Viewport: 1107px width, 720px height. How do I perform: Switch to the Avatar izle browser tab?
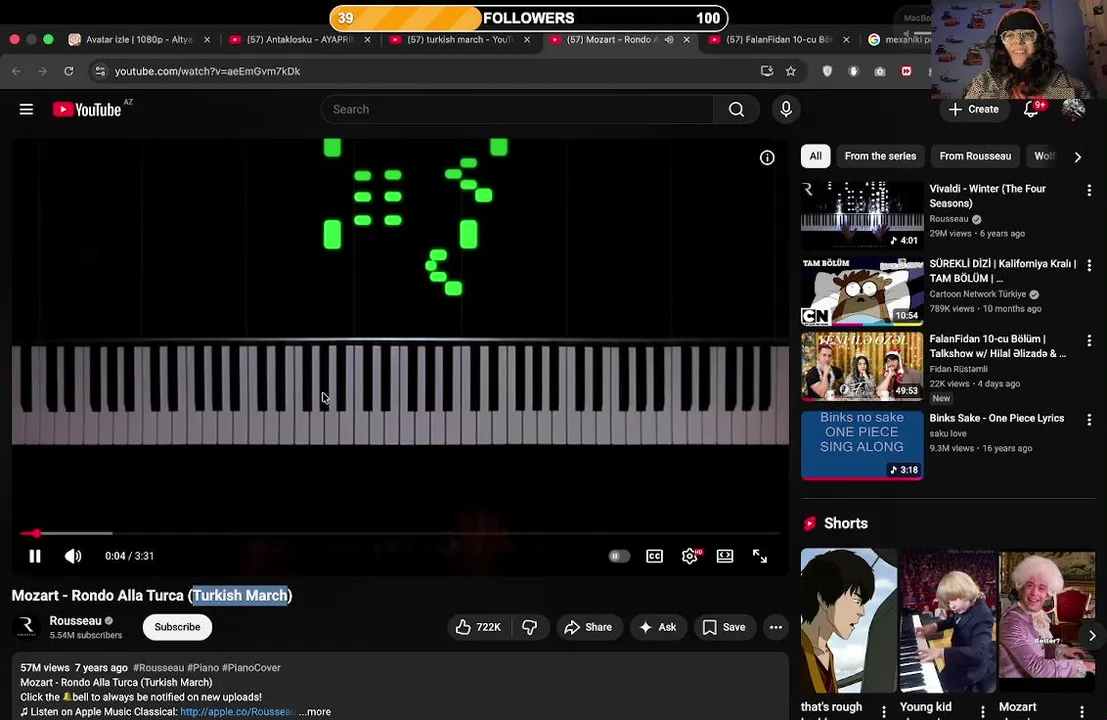(139, 40)
